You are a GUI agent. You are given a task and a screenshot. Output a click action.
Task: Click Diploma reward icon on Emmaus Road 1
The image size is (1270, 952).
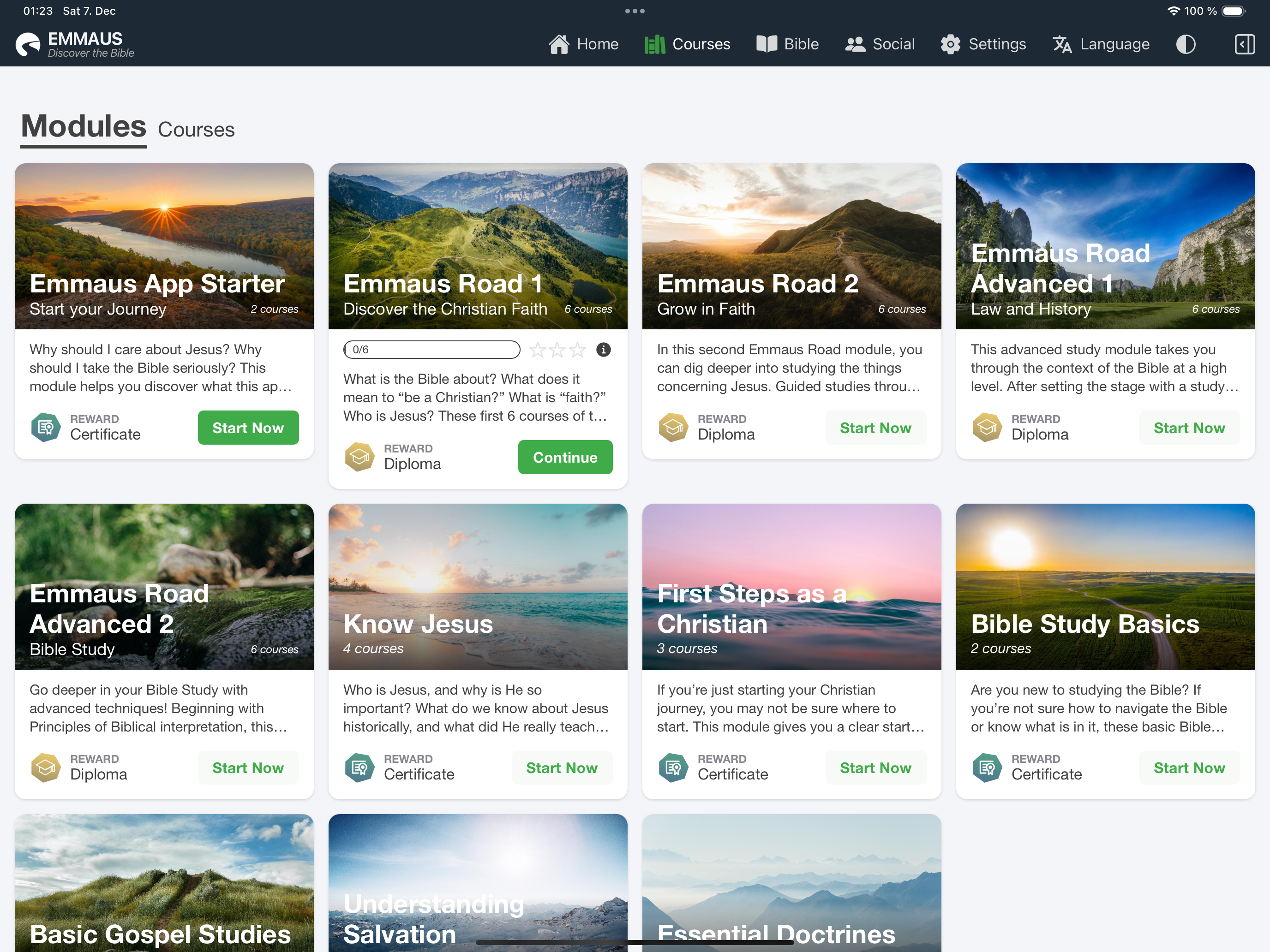coord(359,457)
